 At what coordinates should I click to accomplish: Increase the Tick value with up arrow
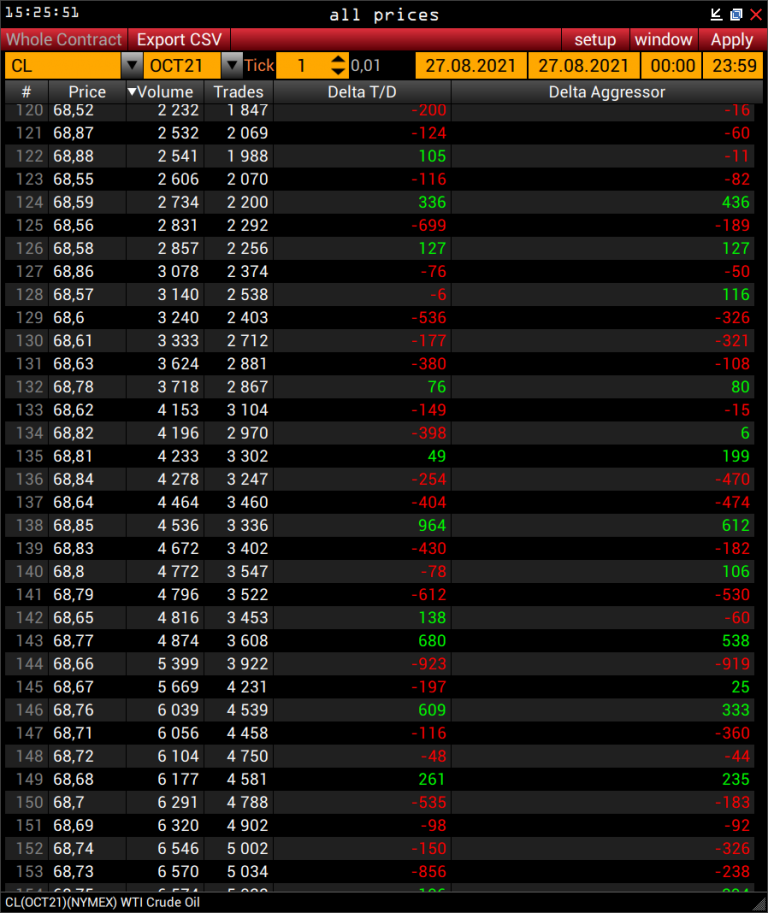tap(338, 60)
